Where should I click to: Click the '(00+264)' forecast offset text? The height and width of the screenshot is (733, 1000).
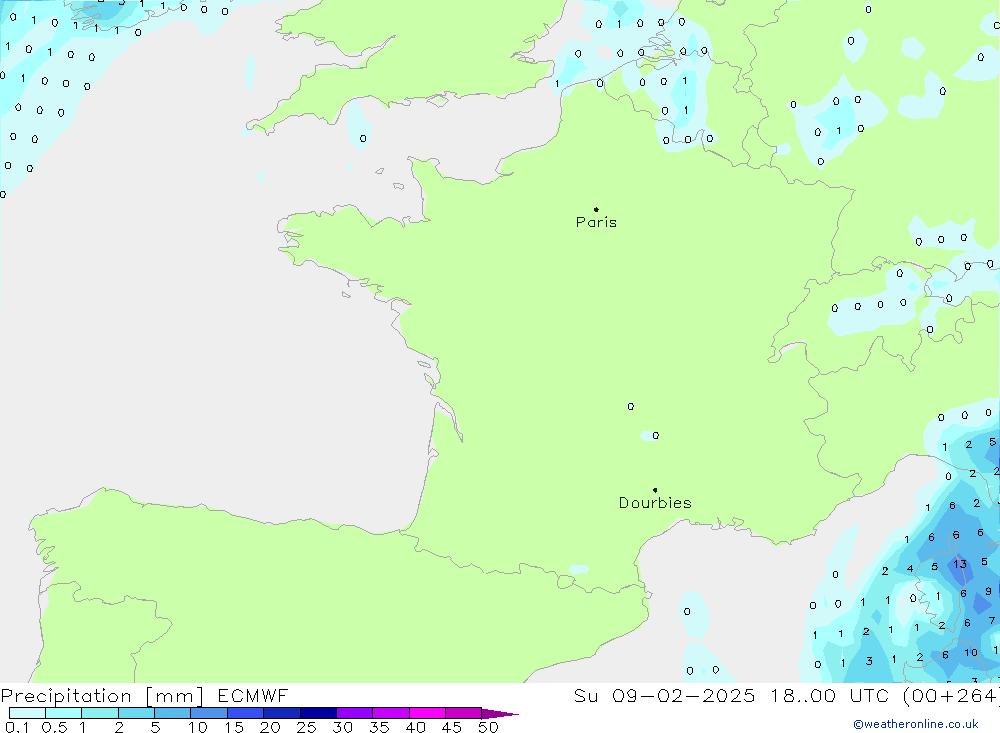pyautogui.click(x=951, y=696)
